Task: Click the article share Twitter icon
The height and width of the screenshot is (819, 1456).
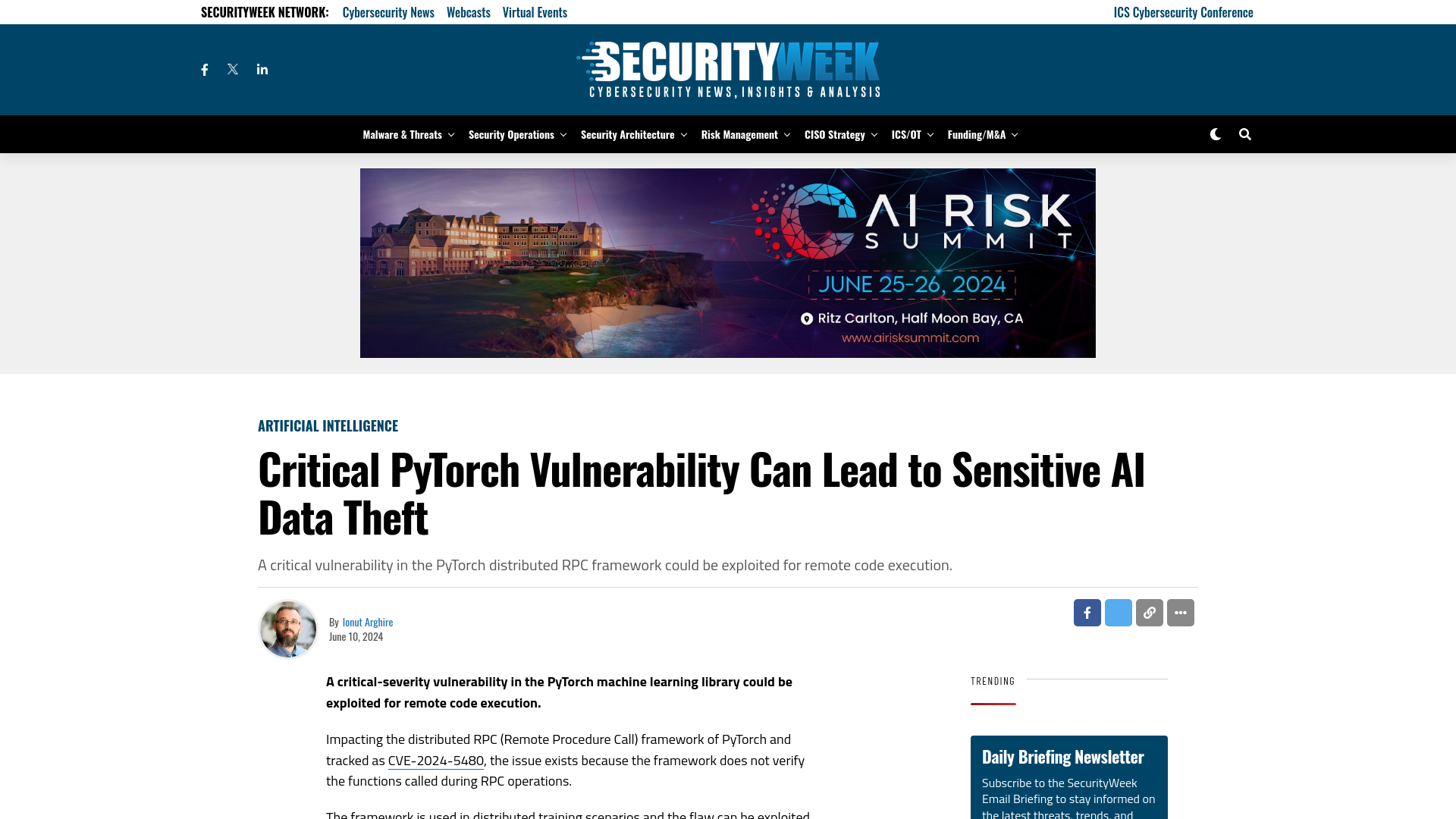Action: click(x=1118, y=612)
